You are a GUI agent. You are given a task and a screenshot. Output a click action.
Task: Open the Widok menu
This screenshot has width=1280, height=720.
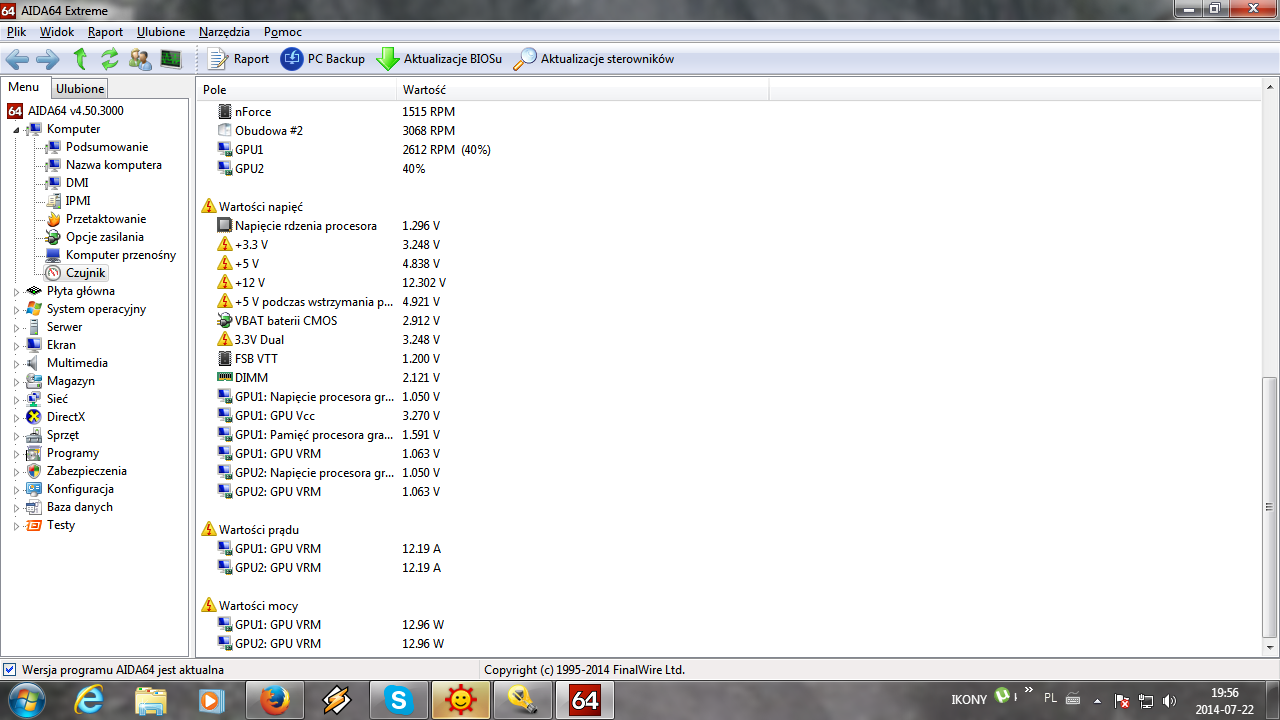pyautogui.click(x=57, y=32)
